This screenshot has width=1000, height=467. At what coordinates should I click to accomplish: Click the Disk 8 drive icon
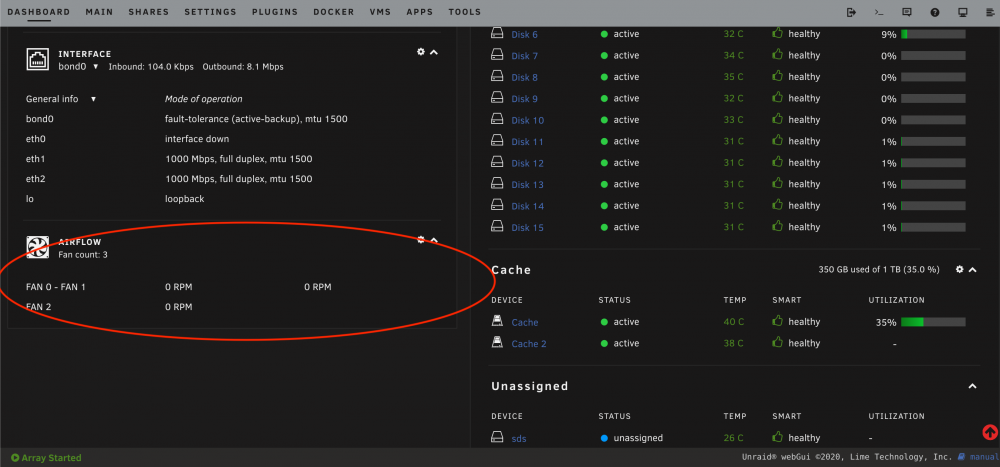pyautogui.click(x=497, y=77)
